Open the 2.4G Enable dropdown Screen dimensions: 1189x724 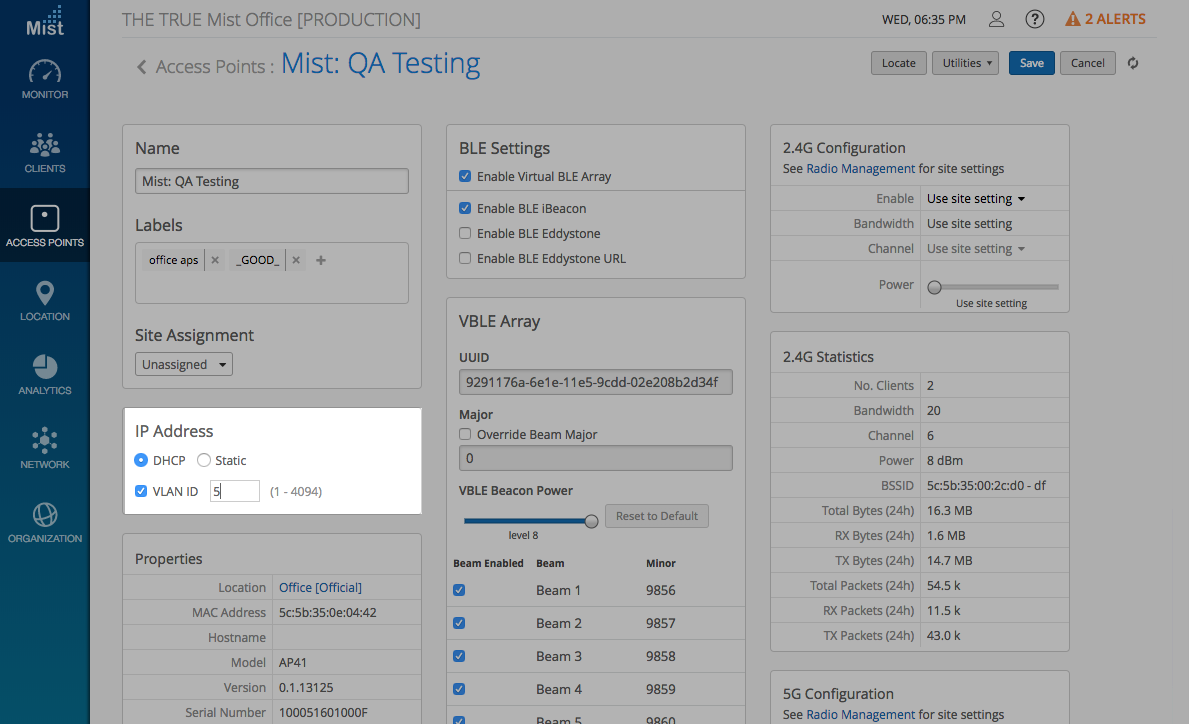coord(975,199)
